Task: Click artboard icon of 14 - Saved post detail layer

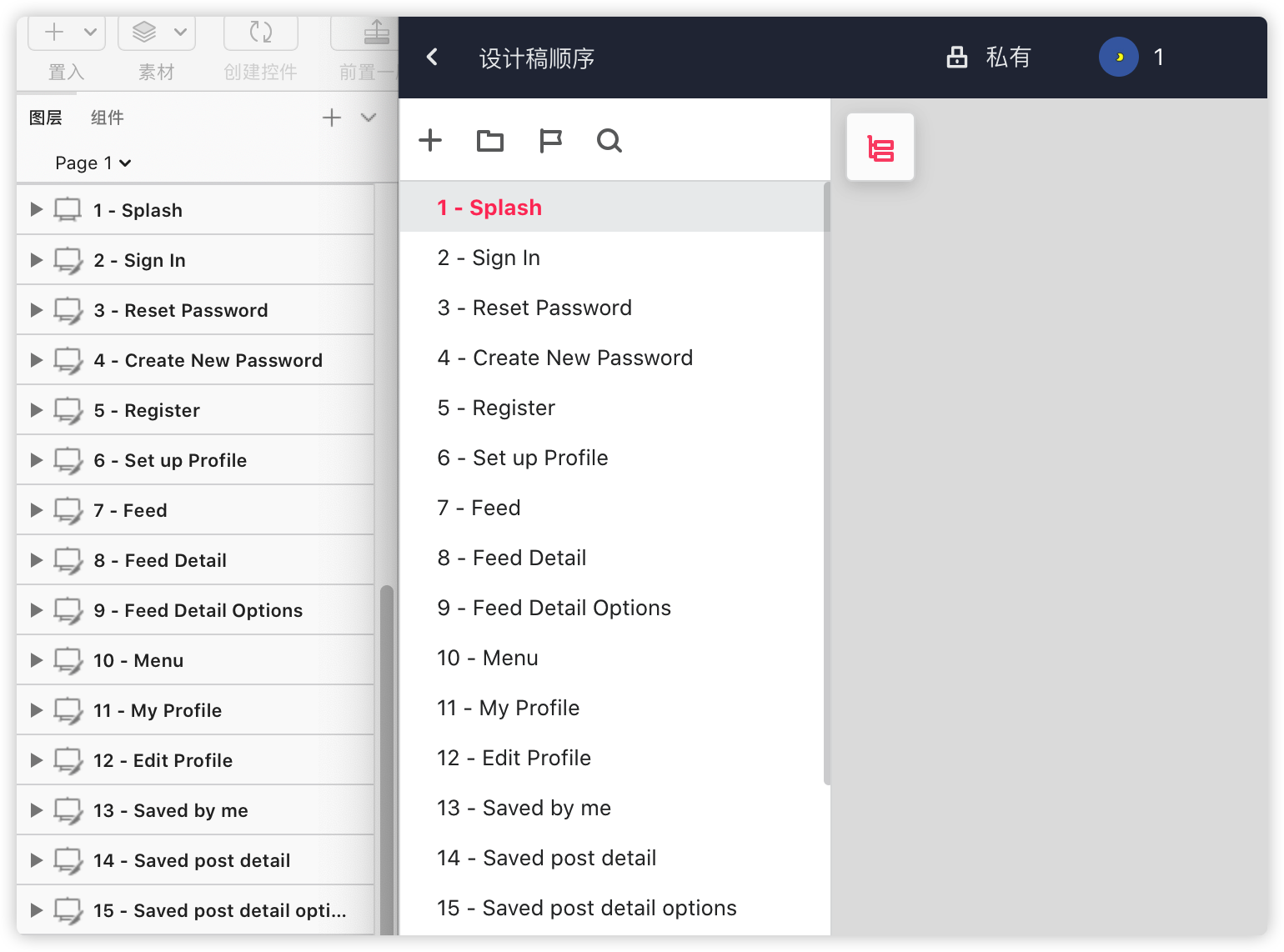Action: coord(68,859)
